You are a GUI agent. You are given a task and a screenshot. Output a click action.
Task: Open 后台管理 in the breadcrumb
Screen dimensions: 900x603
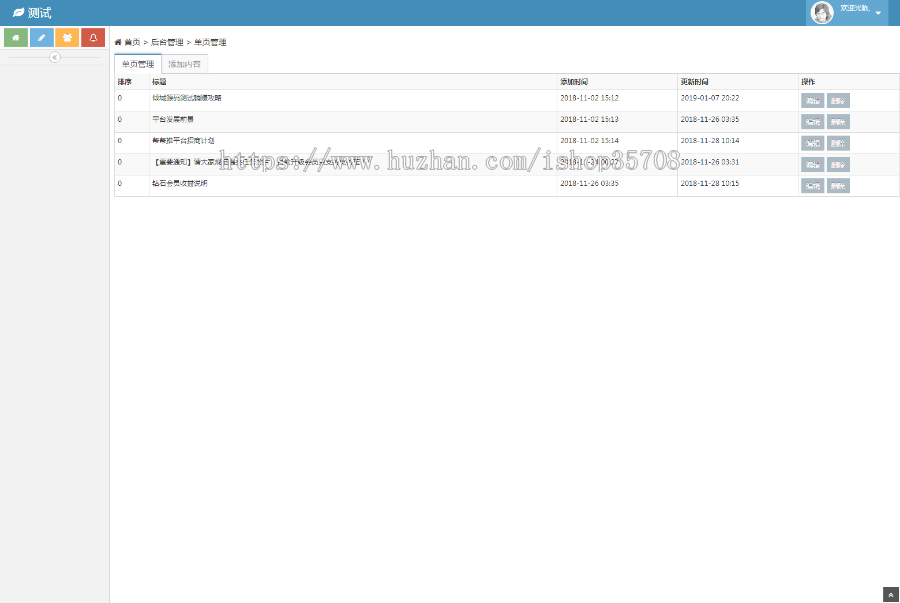click(x=167, y=42)
